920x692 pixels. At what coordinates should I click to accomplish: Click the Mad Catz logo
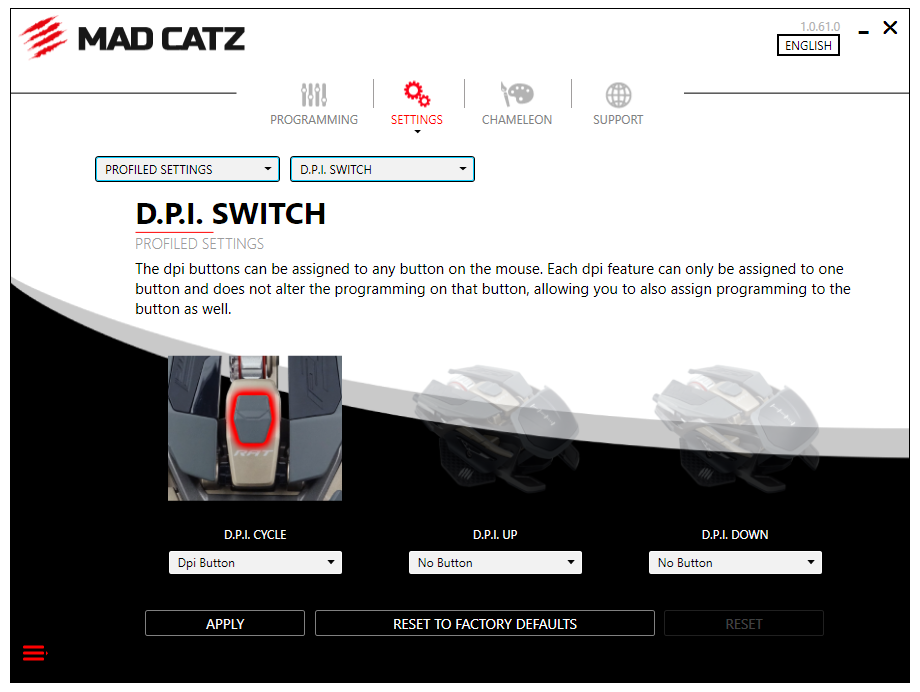[133, 38]
